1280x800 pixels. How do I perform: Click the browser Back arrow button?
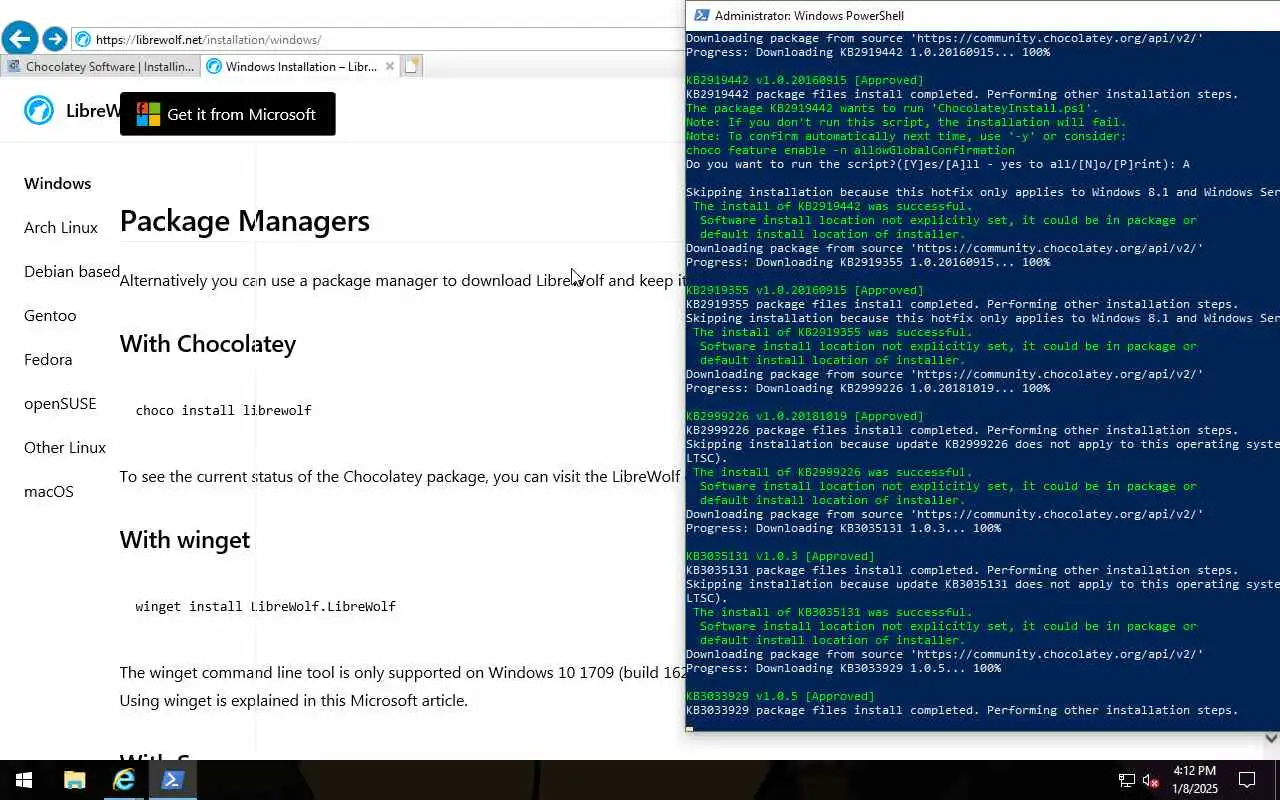point(19,39)
